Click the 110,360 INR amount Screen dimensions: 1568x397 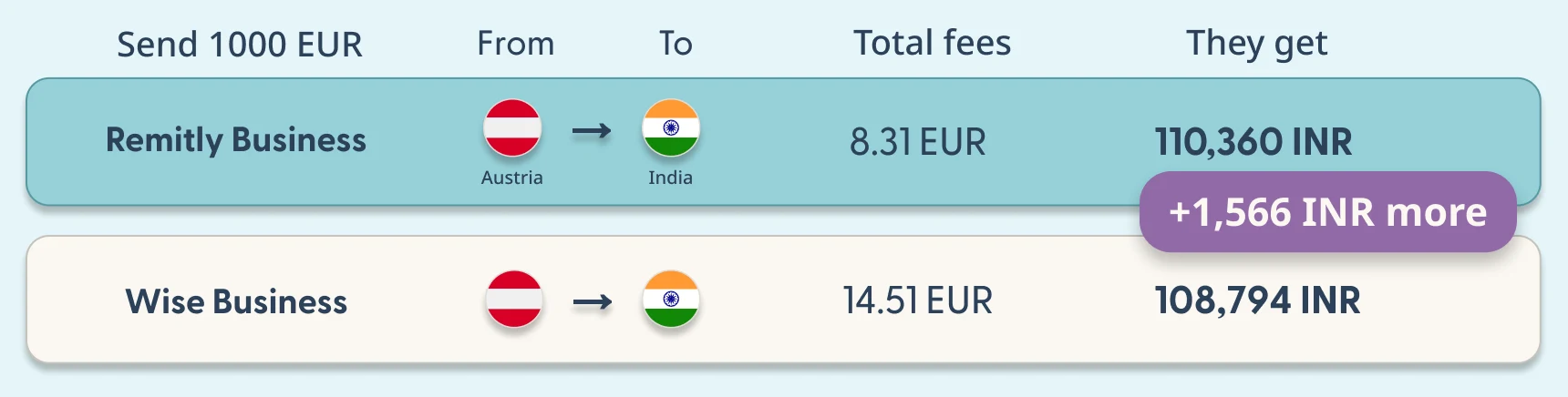(1253, 142)
